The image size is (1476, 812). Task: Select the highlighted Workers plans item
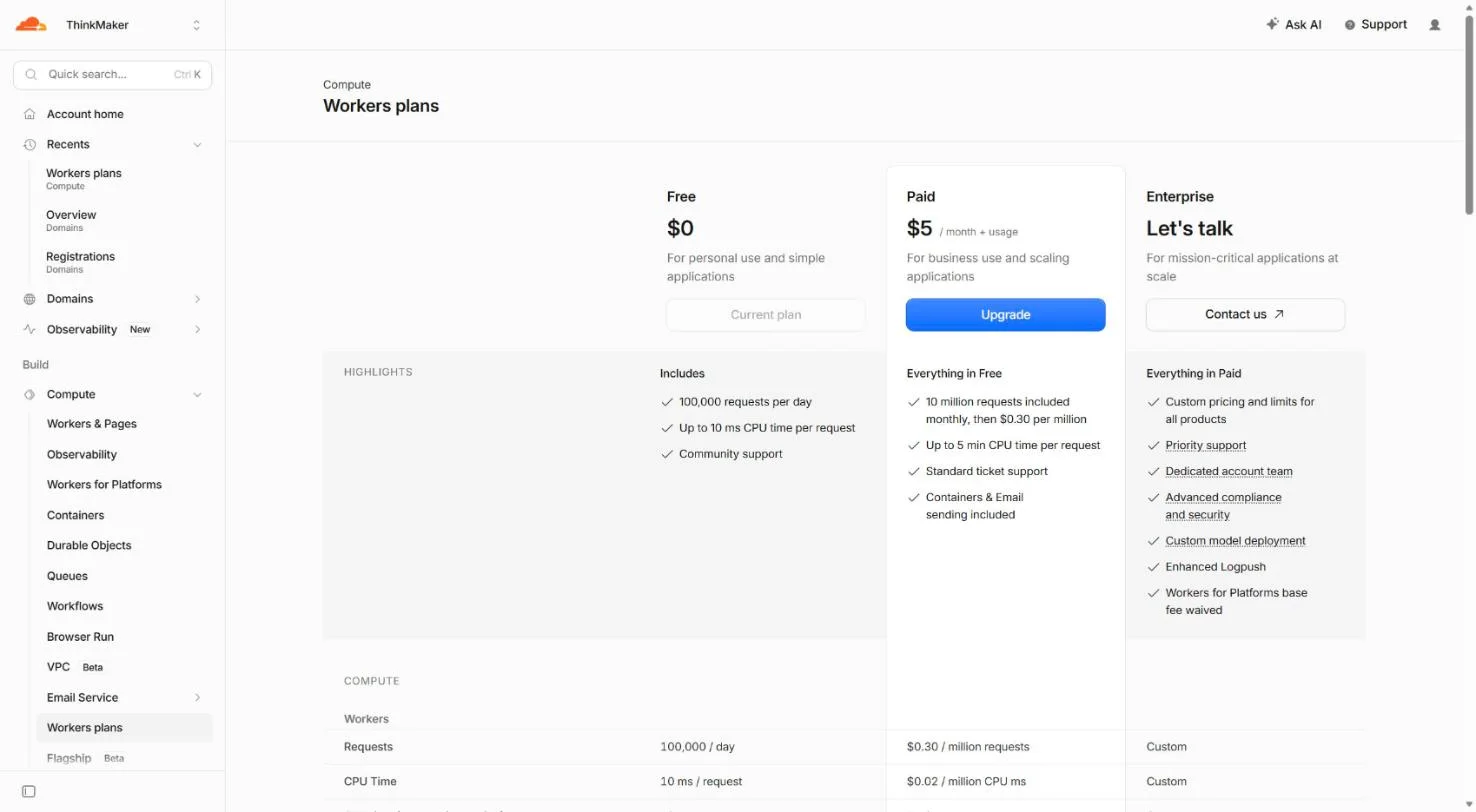click(124, 727)
